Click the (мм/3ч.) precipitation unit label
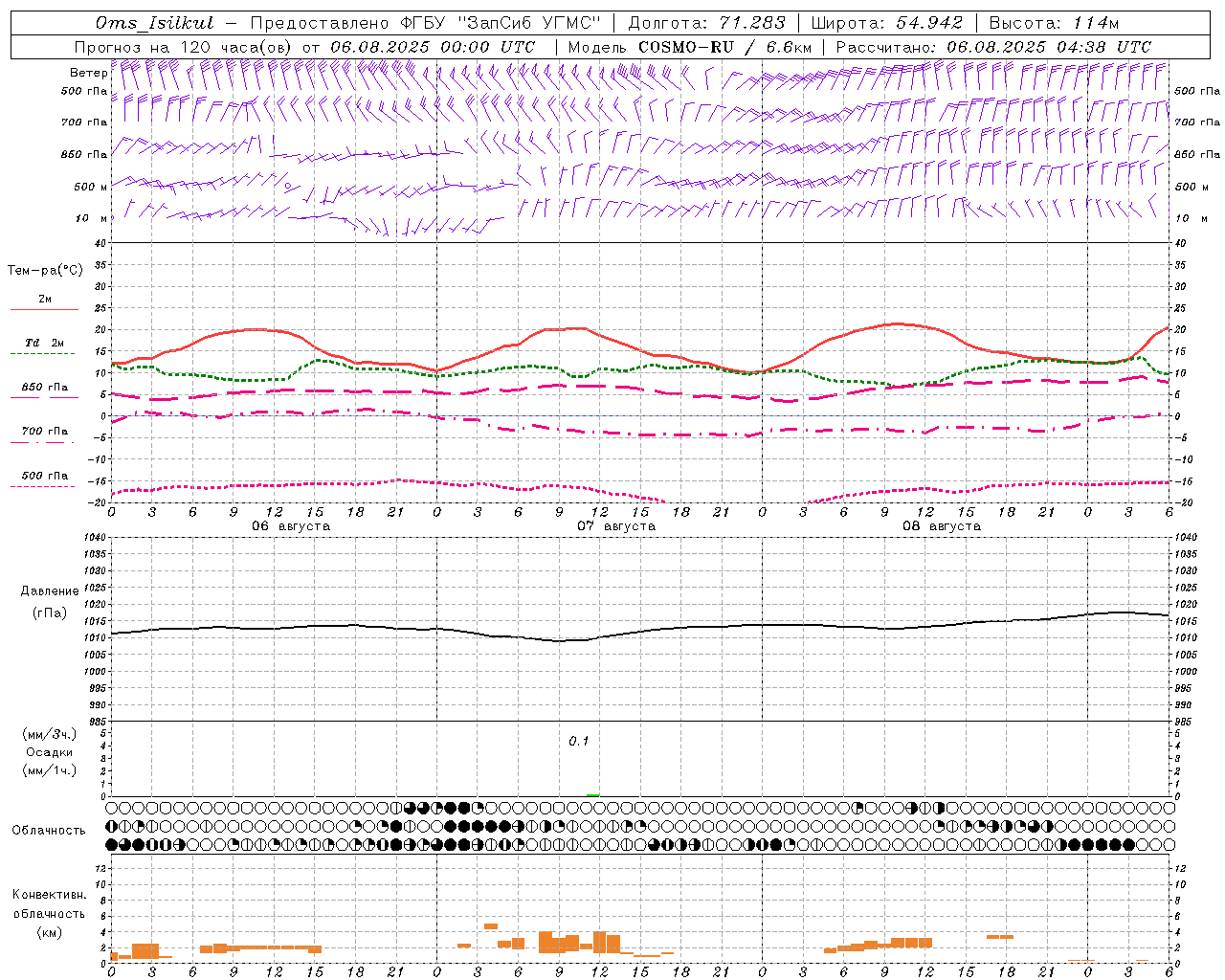Screen dimensions: 1225x980 point(50,734)
